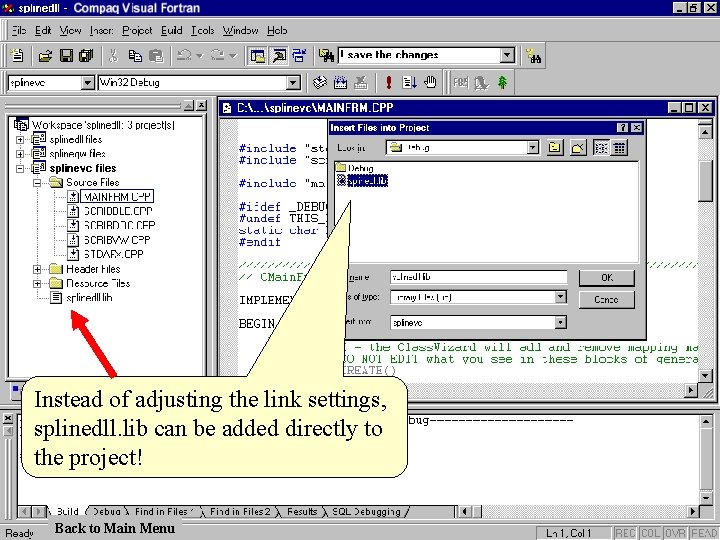Switch to the Results output tab
This screenshot has height=540, width=720.
tap(302, 512)
